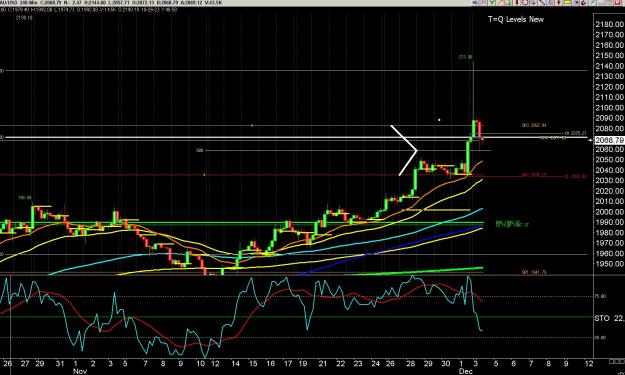Click date 31 on the time axis
The width and height of the screenshot is (625, 375).
[x=60, y=363]
